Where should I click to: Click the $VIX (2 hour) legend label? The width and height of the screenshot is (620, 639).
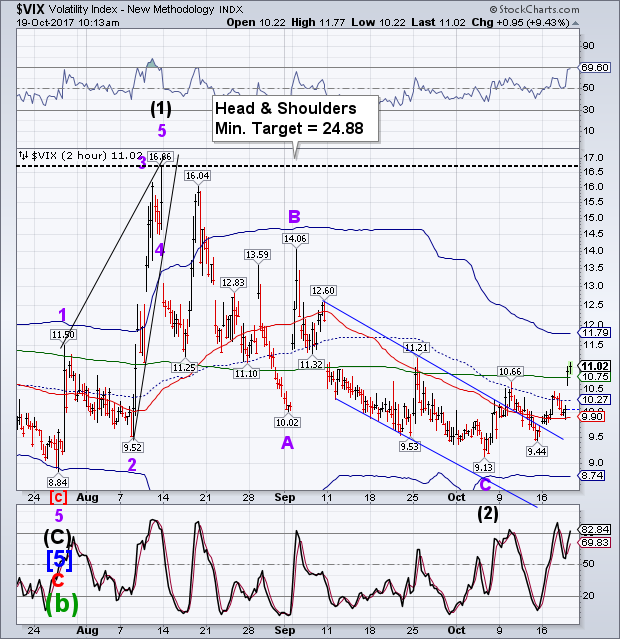[x=80, y=157]
